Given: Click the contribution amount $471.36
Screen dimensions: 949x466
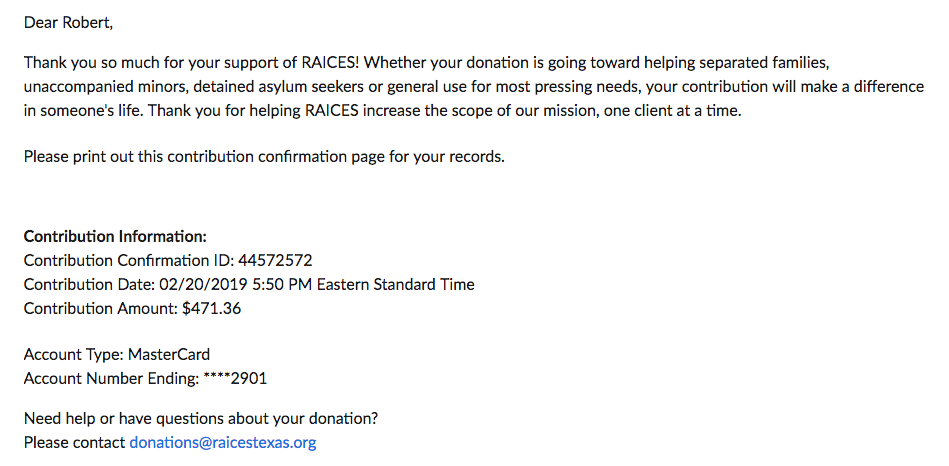Looking at the screenshot, I should click(211, 308).
